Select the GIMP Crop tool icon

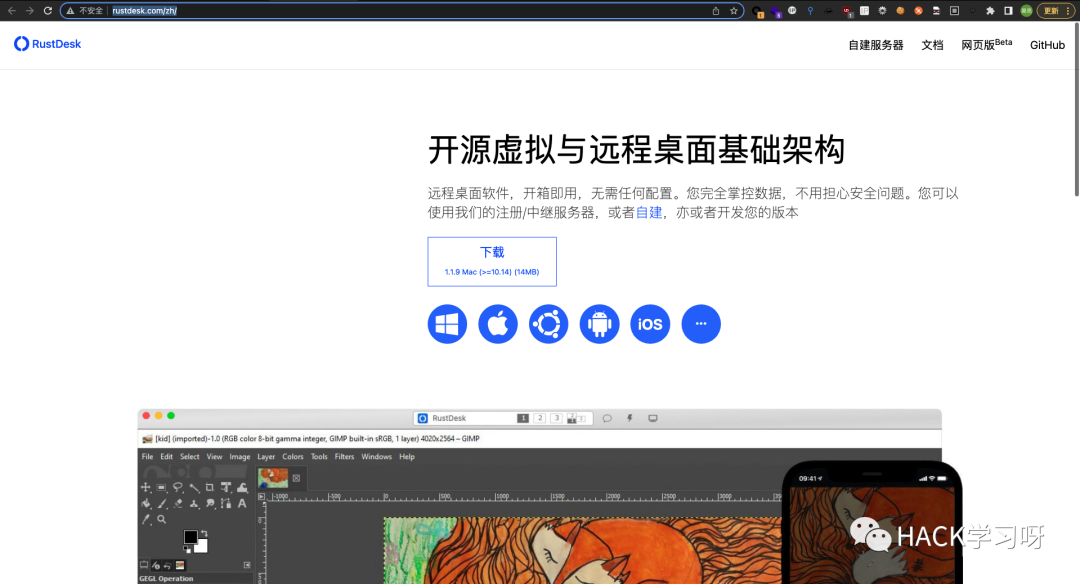coord(210,488)
